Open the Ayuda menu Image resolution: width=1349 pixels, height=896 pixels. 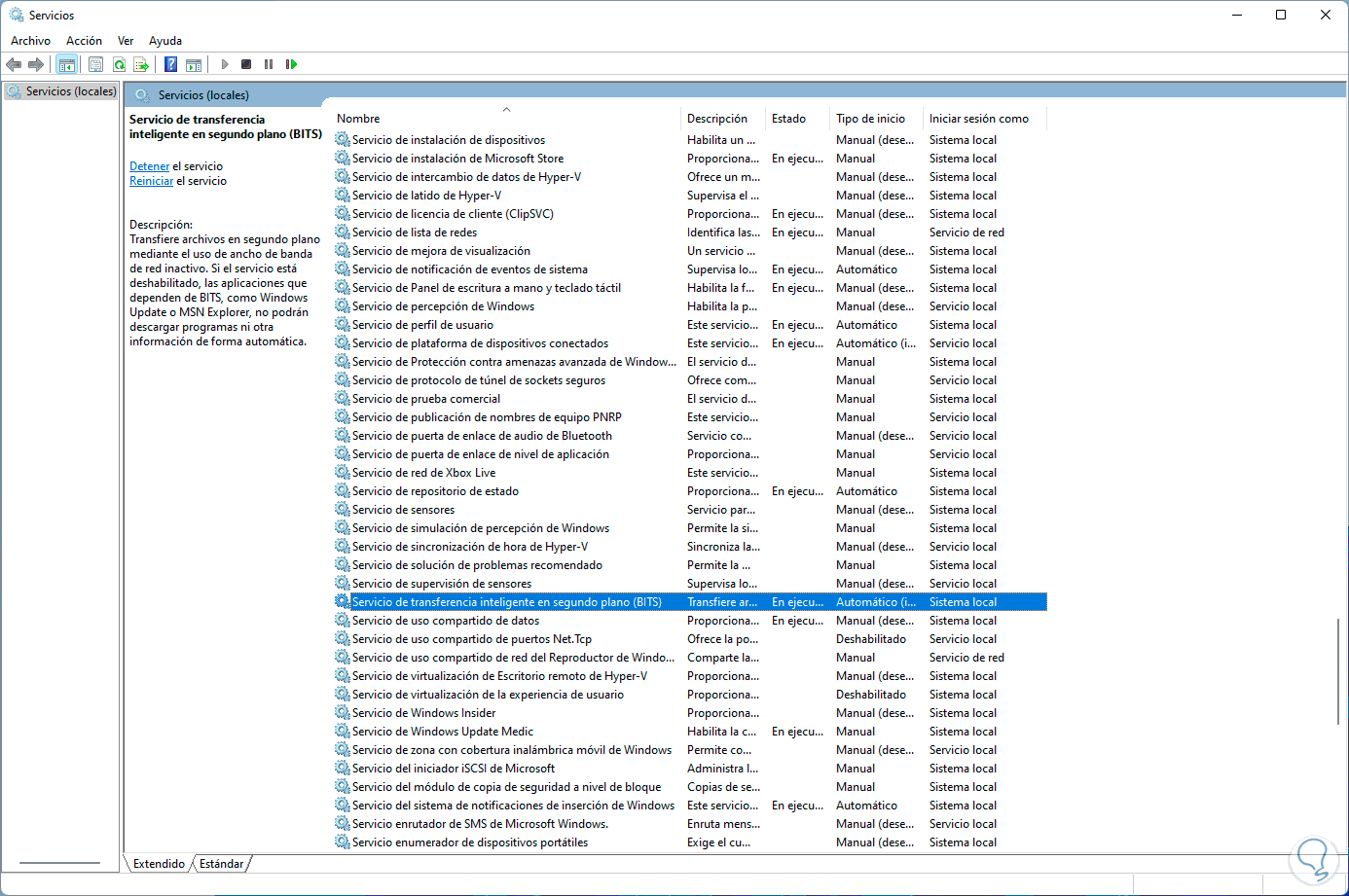pos(165,41)
